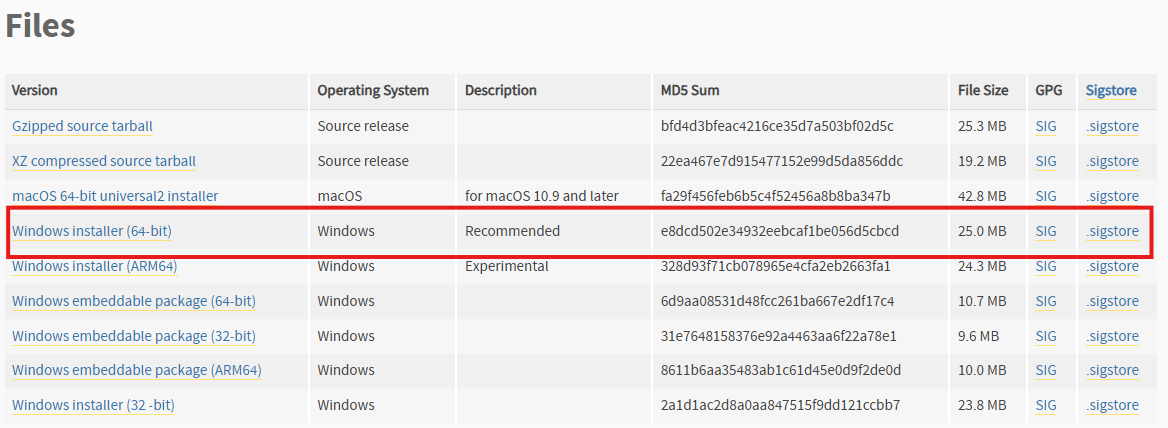Open .sigstore link for Windows installer (32-bit)
Viewport: 1168px width, 428px height.
pos(1112,406)
